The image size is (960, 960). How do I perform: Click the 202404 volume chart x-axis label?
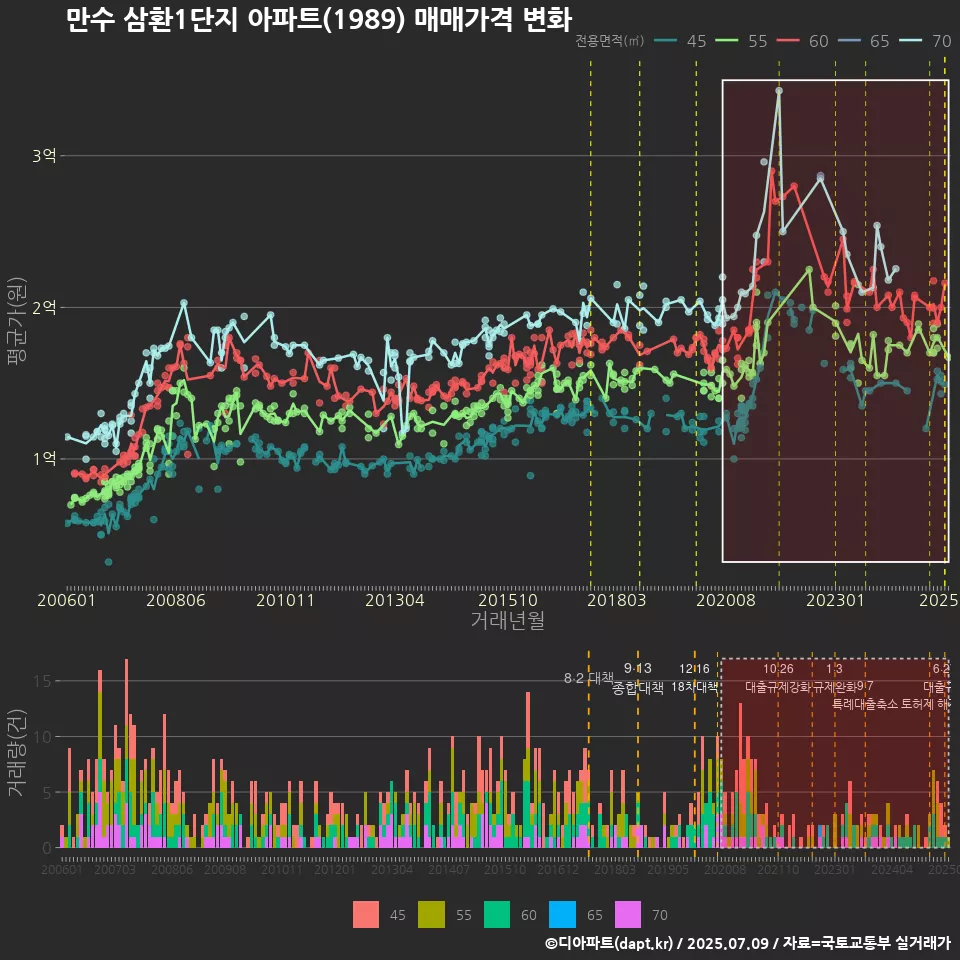(892, 869)
